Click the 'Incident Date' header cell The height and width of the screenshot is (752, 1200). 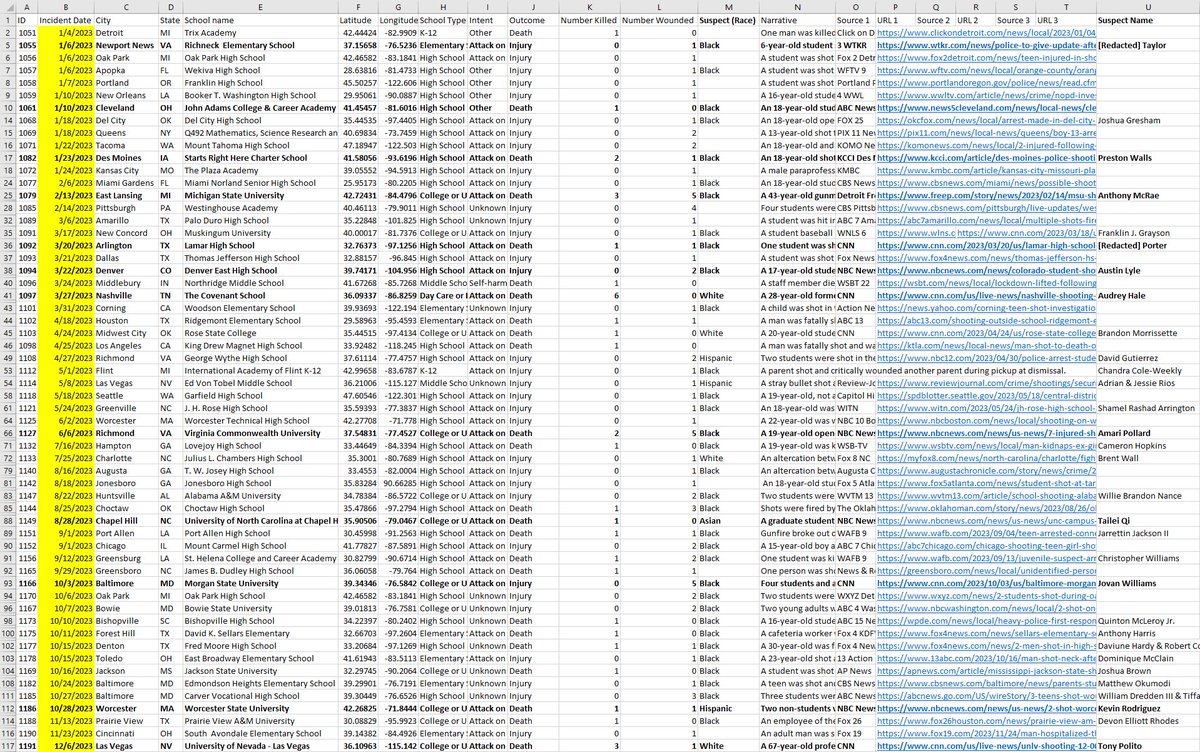click(65, 20)
